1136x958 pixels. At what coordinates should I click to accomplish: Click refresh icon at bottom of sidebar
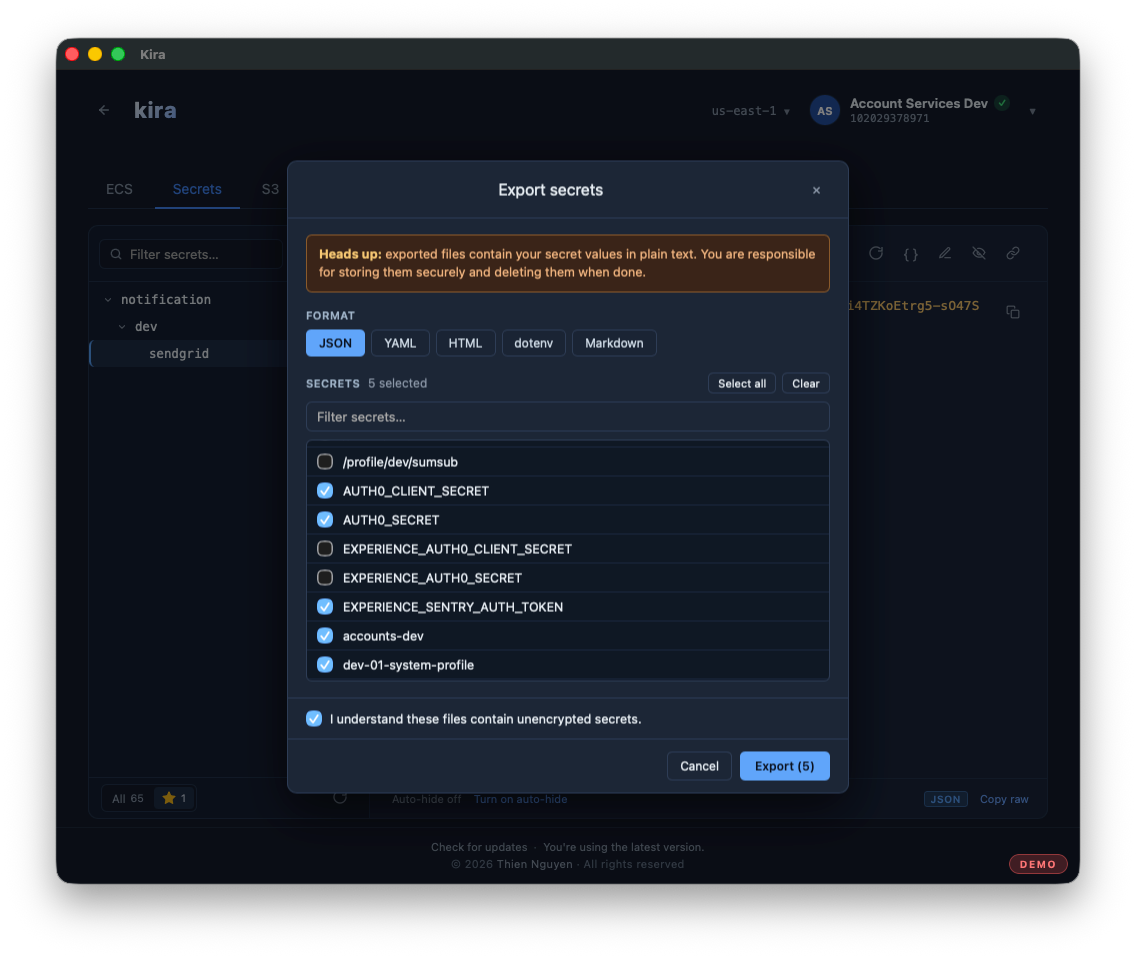[340, 798]
